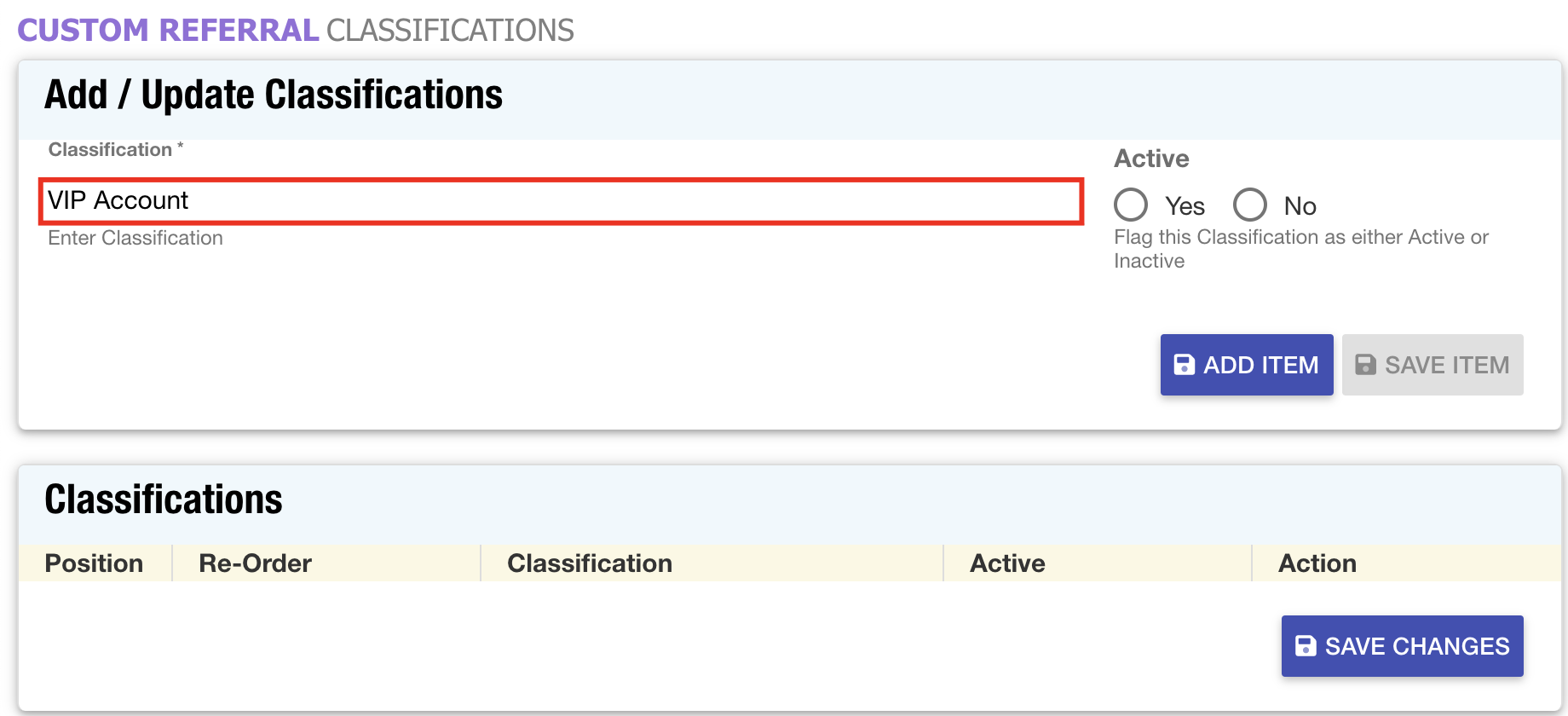This screenshot has height=716, width=1568.
Task: Focus the VIP Account classification field
Action: pyautogui.click(x=561, y=201)
